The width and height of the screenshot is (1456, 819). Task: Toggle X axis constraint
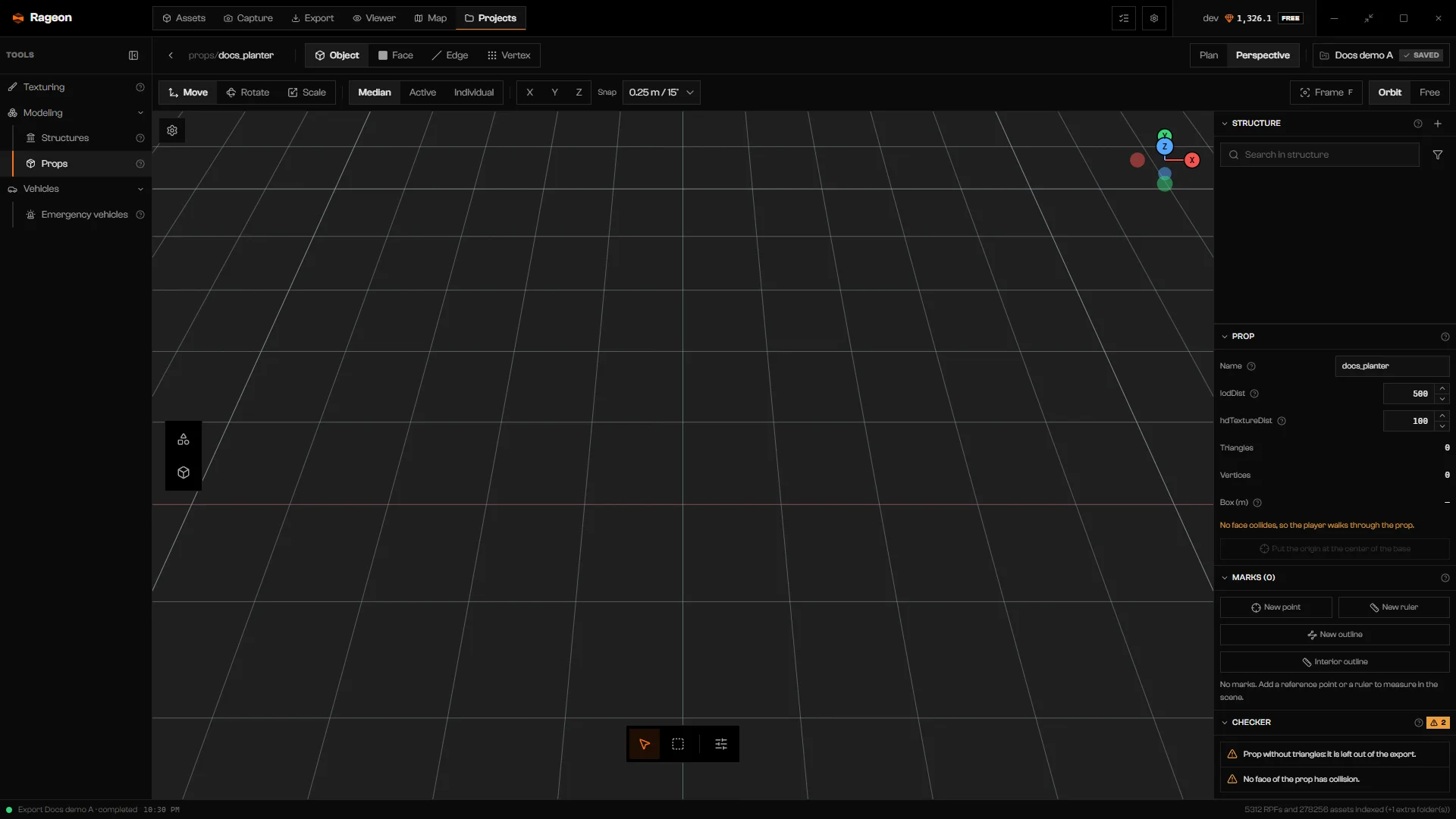(529, 93)
